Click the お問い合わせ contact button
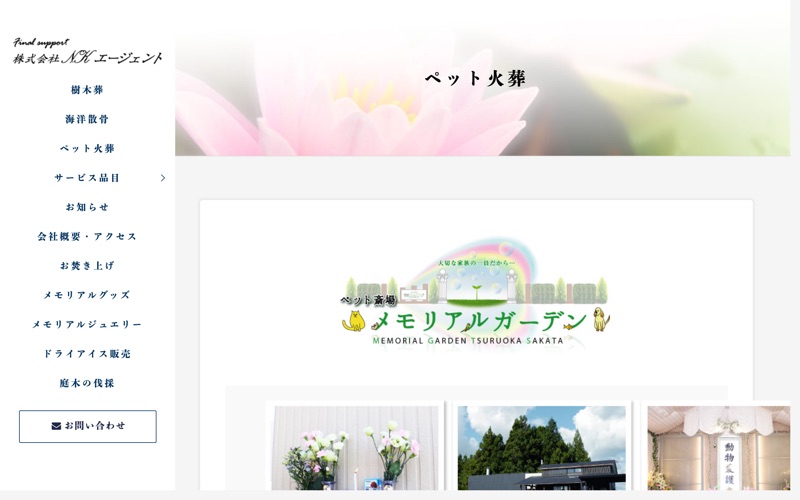This screenshot has height=500, width=800. pyautogui.click(x=88, y=426)
